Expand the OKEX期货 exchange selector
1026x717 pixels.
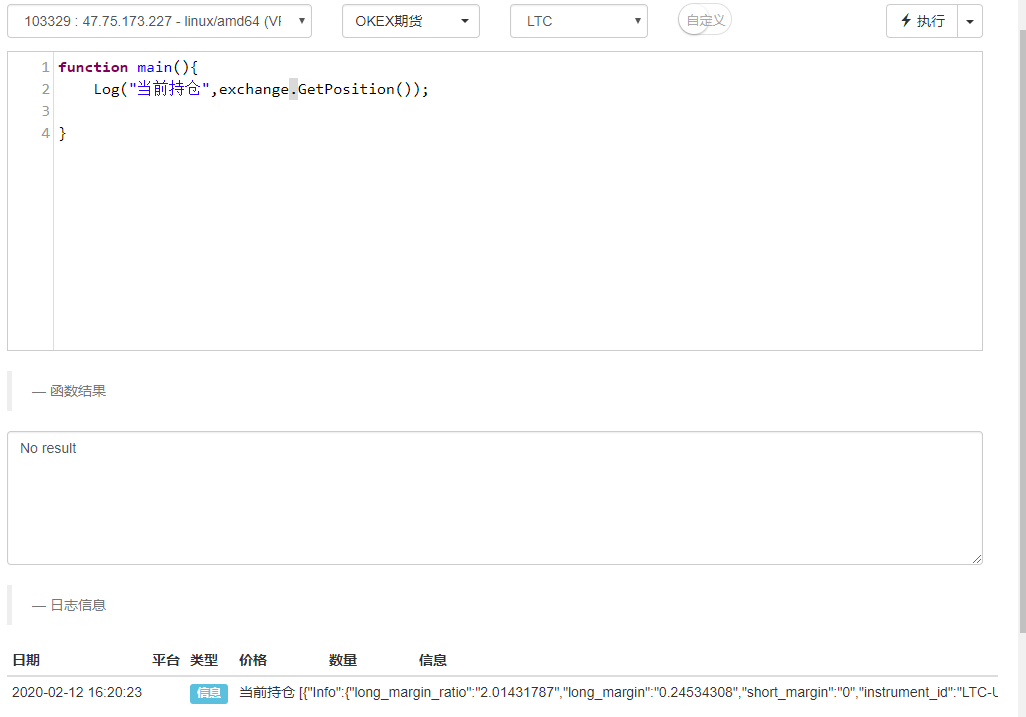[410, 21]
